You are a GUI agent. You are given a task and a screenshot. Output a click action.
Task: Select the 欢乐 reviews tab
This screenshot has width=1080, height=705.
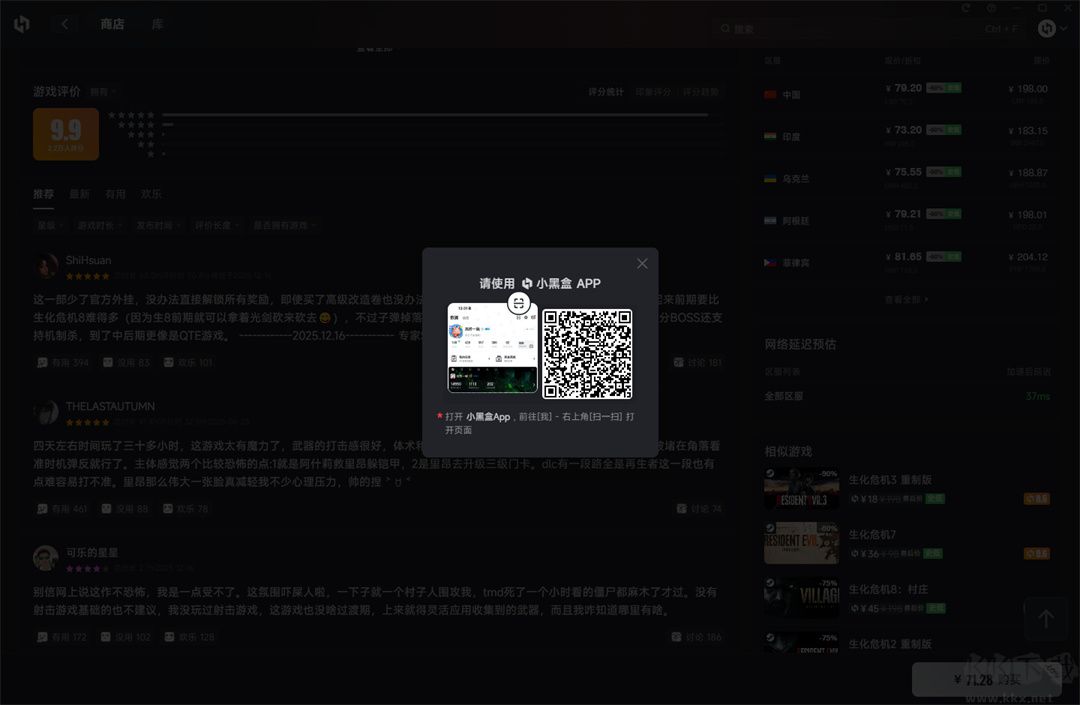point(151,194)
